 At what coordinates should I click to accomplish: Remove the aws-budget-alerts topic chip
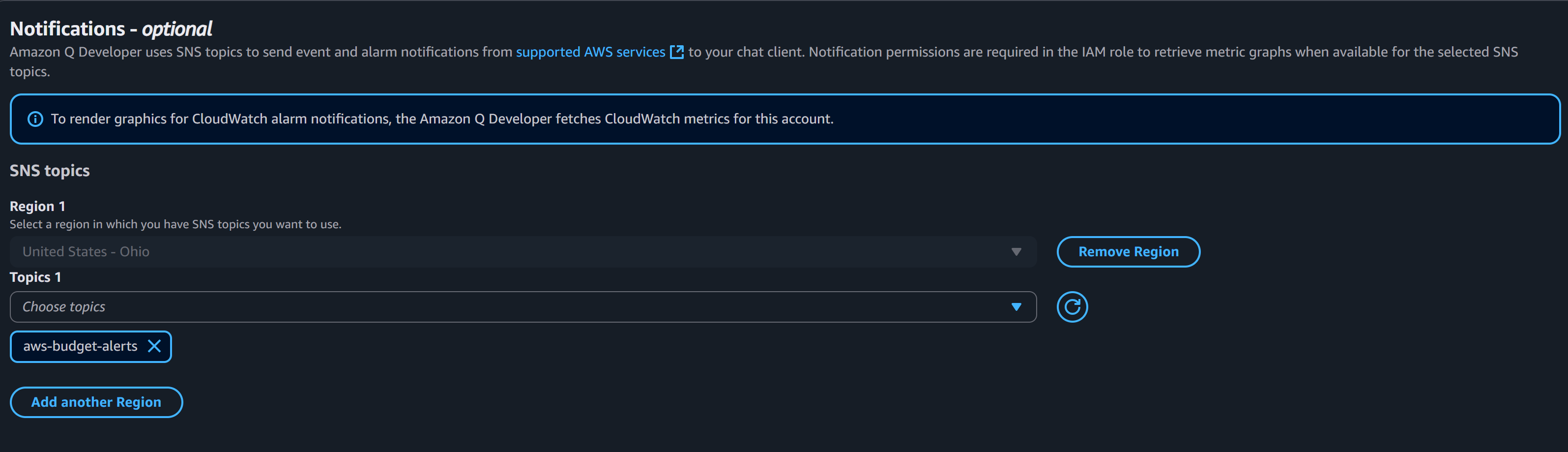tap(155, 347)
